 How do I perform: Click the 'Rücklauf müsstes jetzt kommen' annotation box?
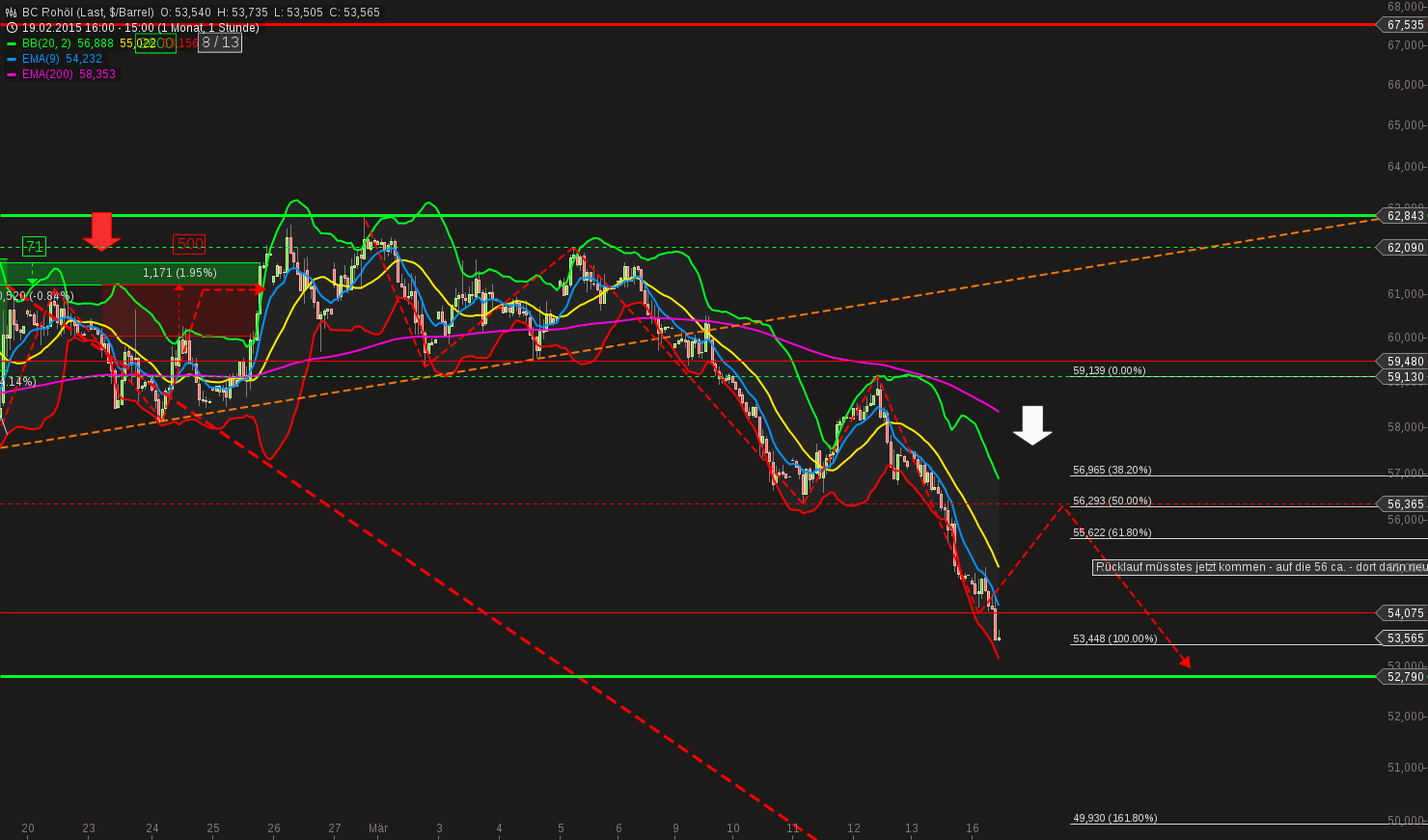tap(1235, 567)
